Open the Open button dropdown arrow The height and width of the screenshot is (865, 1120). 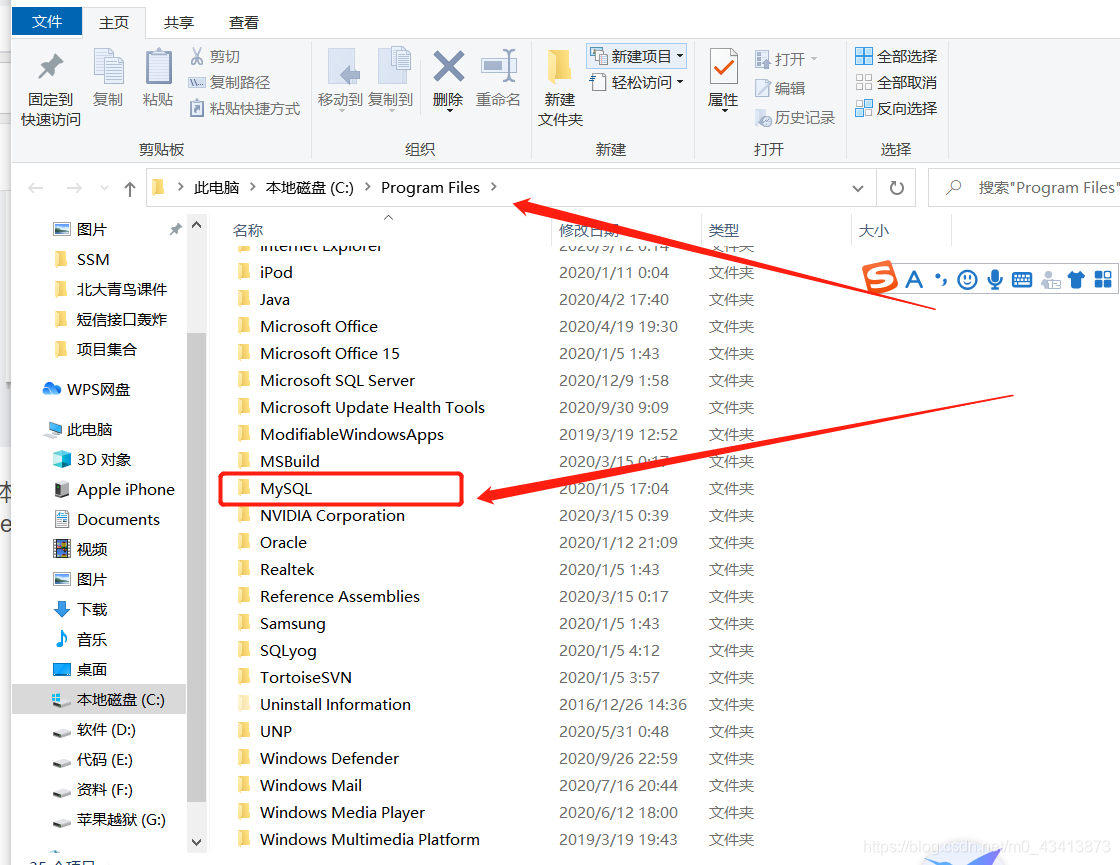[814, 59]
